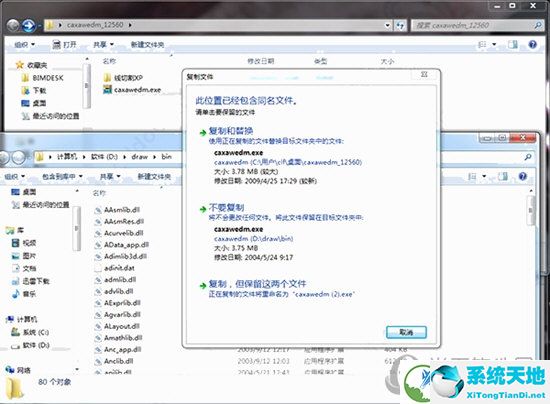
Task: Click search magnifier in bin window
Action: click(x=528, y=157)
